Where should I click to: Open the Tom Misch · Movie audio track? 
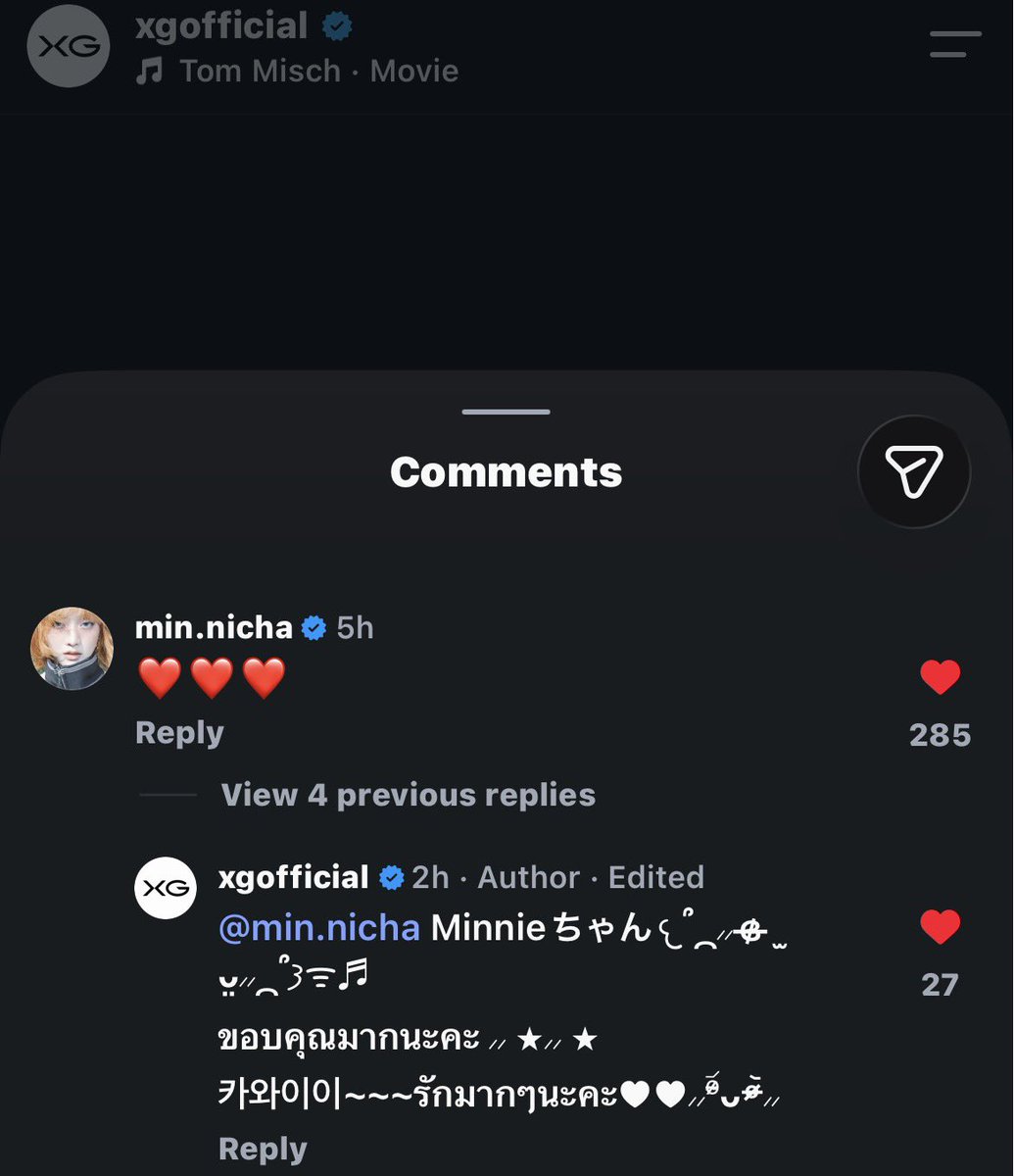(x=319, y=72)
